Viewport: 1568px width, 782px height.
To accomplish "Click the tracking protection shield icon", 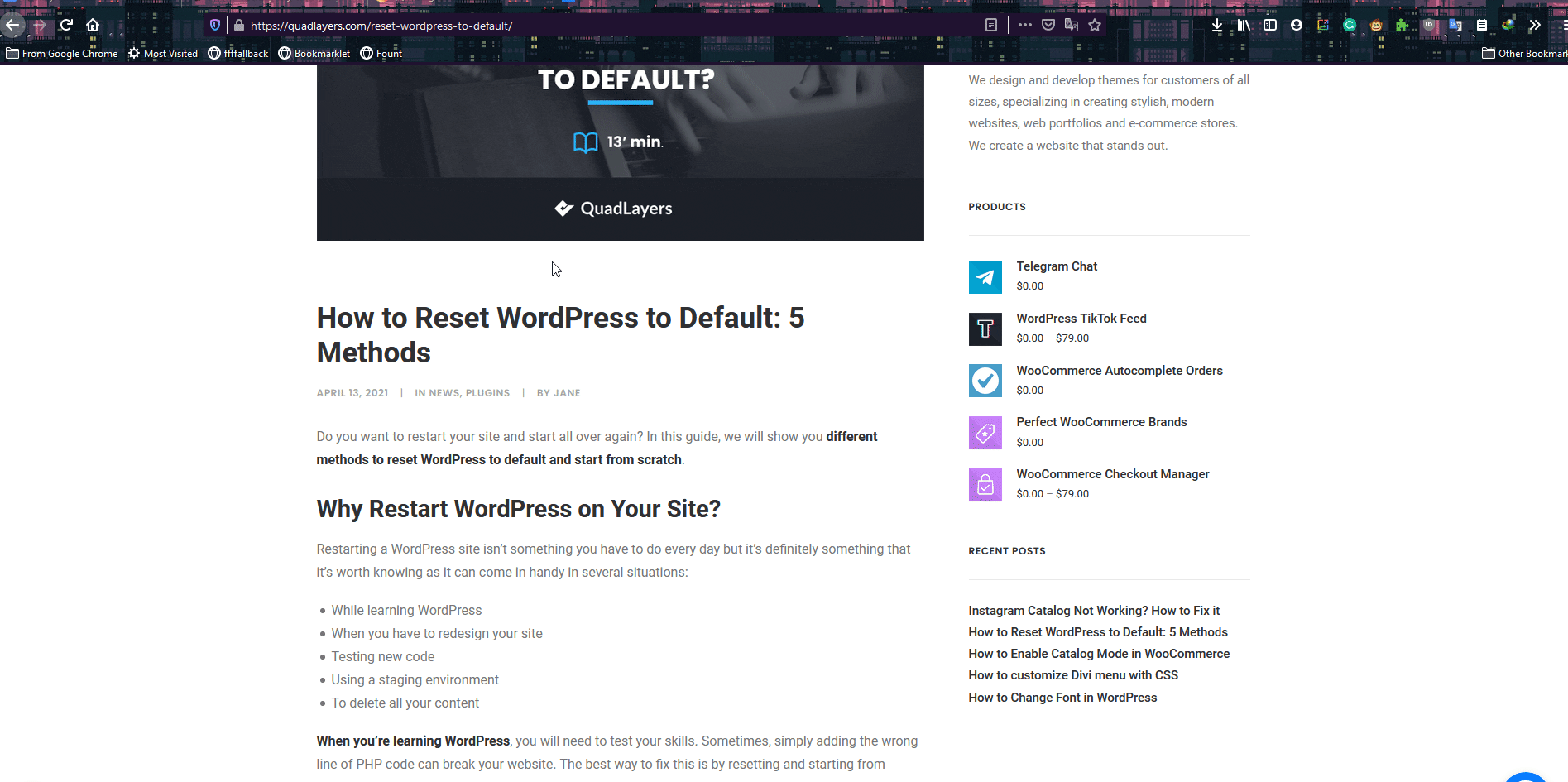I will click(x=214, y=25).
